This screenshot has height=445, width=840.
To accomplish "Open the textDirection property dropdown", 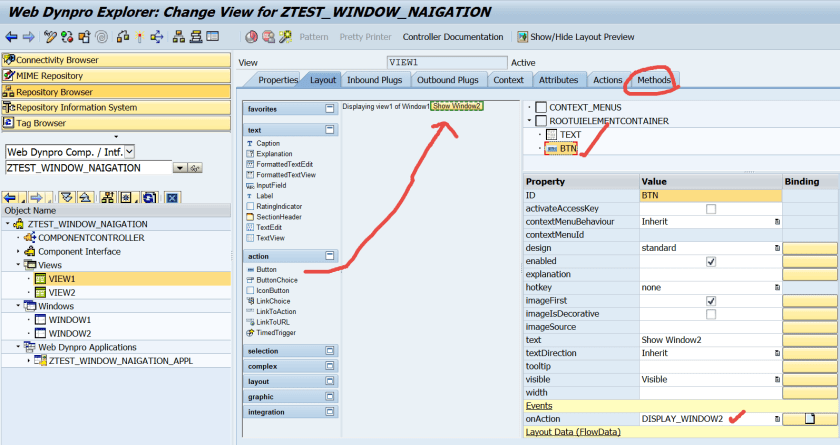I will click(x=777, y=353).
